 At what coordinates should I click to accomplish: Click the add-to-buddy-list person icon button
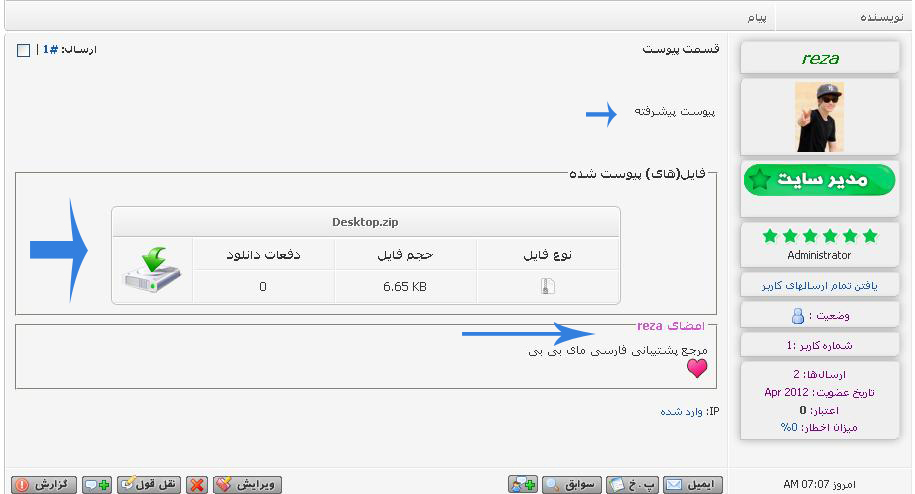click(523, 485)
